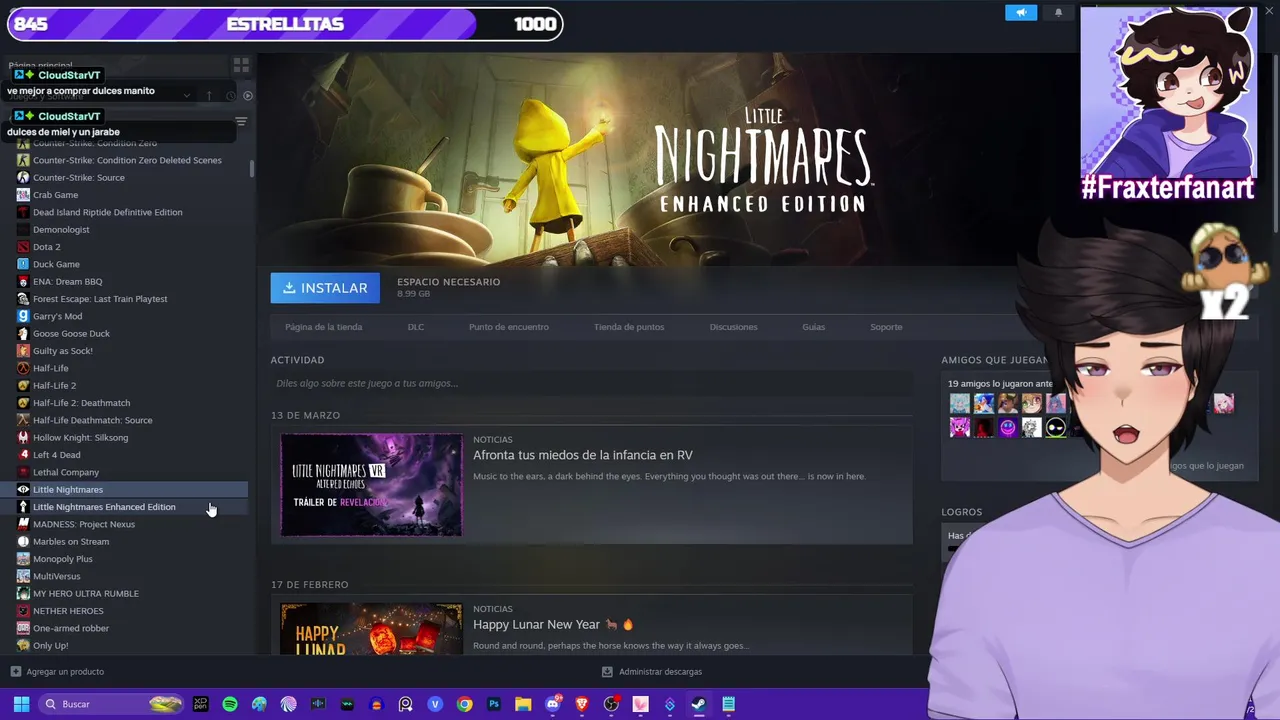Click the megaphone announcements icon

click(1021, 12)
